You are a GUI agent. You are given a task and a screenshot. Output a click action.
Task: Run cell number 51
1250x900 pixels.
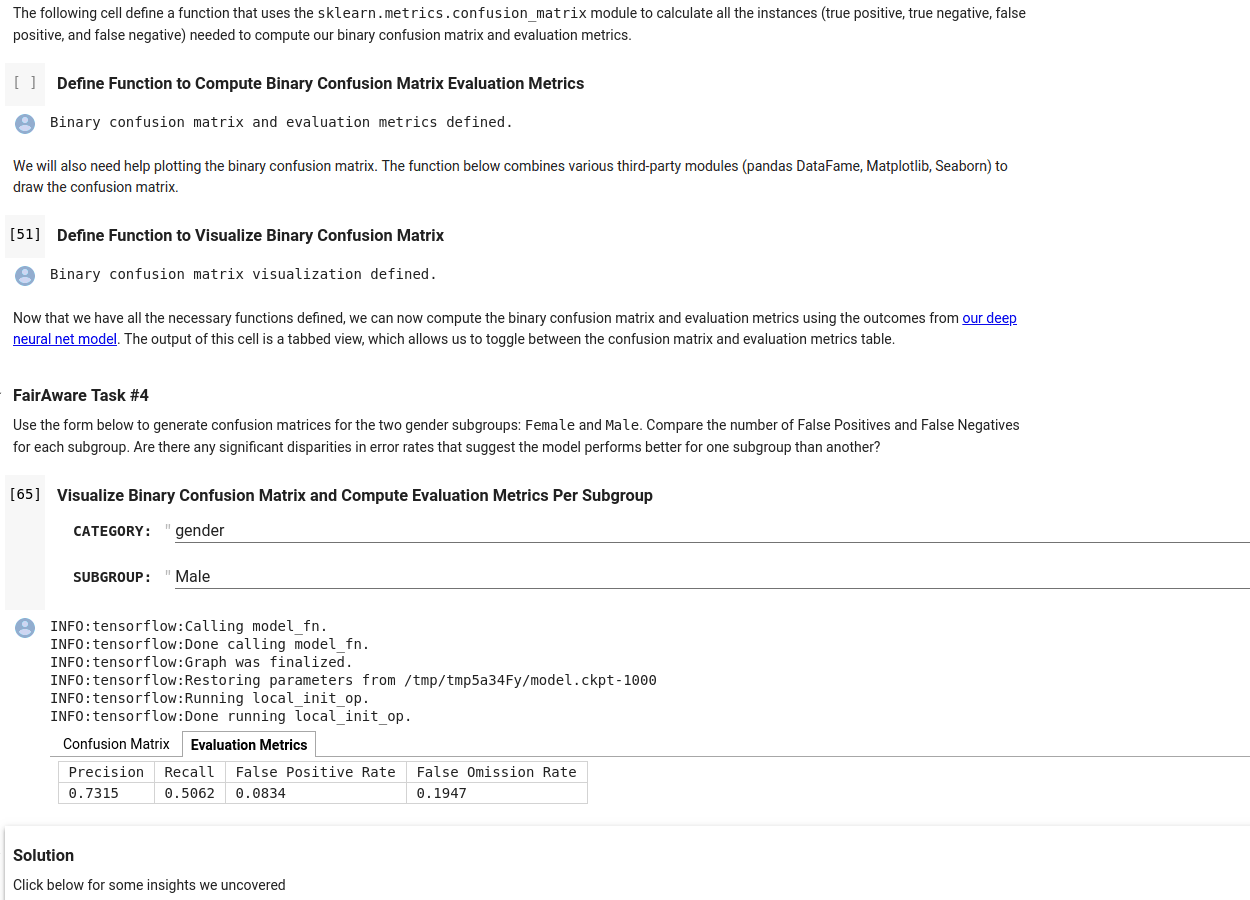[25, 235]
